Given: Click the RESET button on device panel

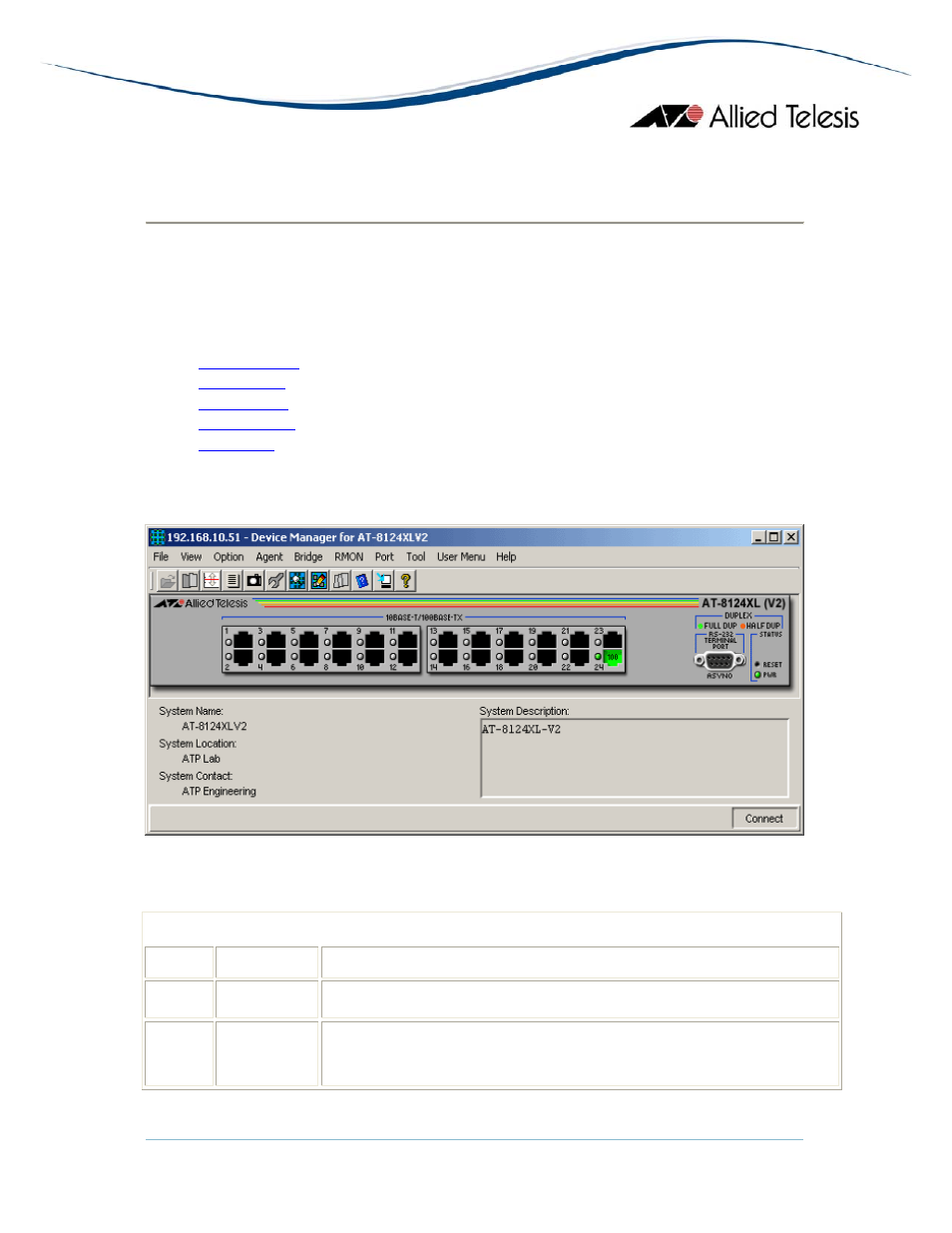Looking at the screenshot, I should (x=758, y=664).
